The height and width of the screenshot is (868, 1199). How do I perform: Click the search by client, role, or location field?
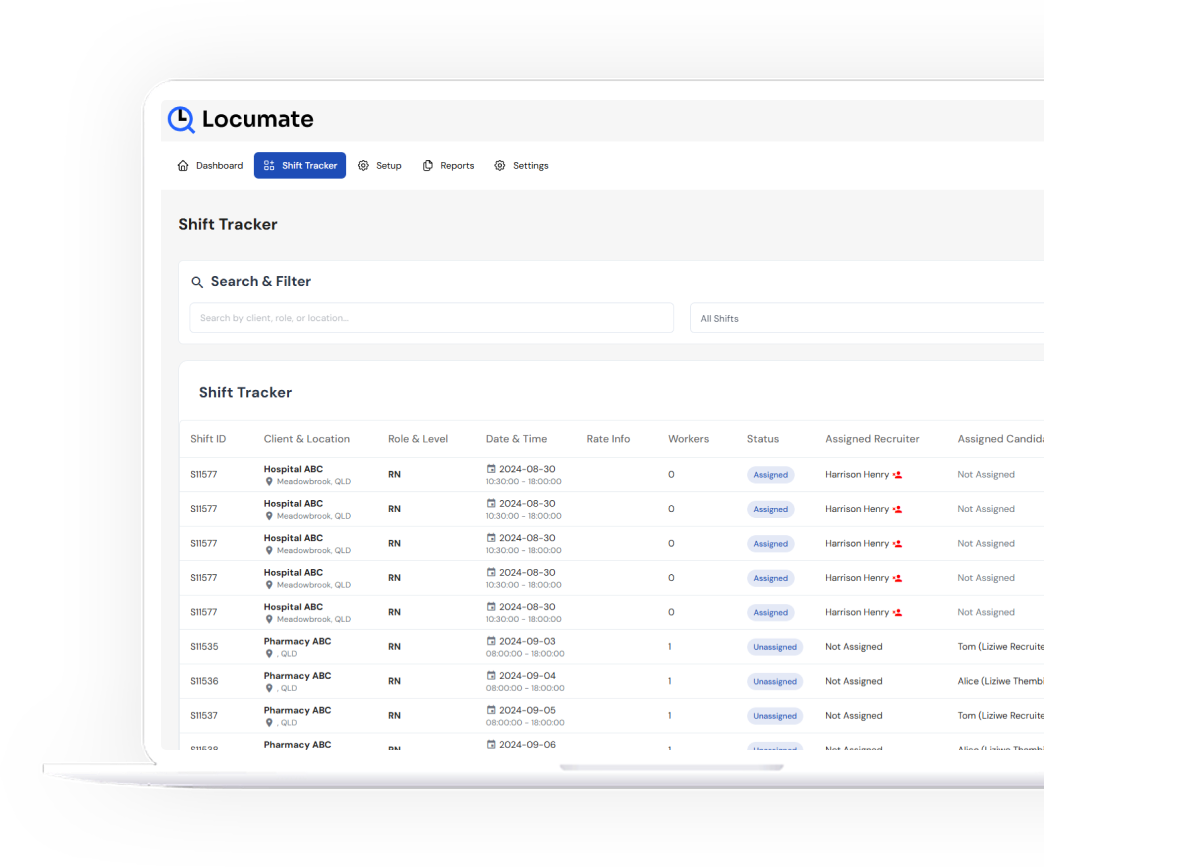pos(431,318)
